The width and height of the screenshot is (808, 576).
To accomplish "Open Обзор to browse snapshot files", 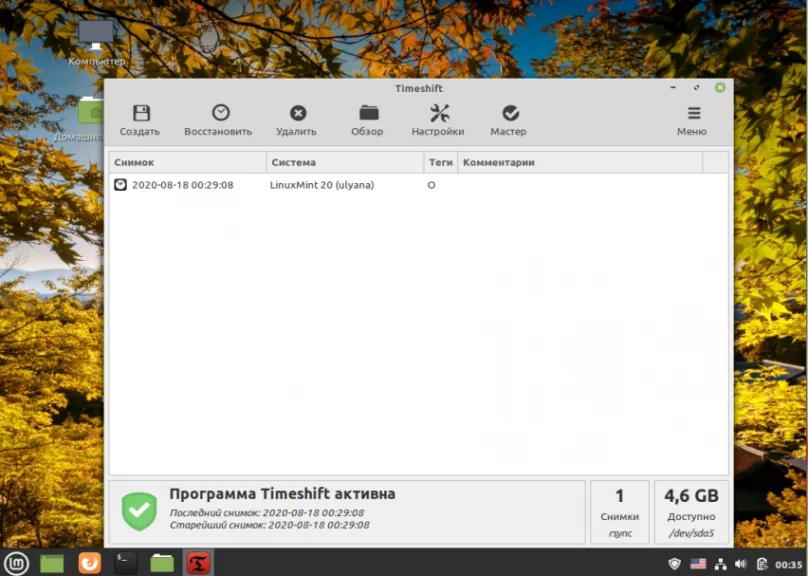I will tap(367, 120).
